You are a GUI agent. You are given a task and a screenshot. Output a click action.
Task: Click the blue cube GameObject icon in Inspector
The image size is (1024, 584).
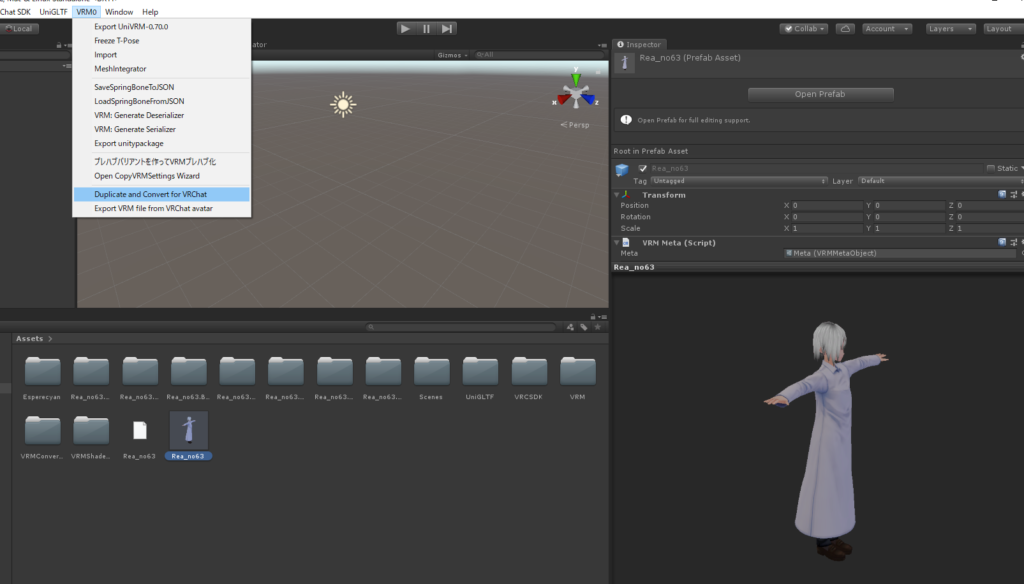pyautogui.click(x=622, y=170)
